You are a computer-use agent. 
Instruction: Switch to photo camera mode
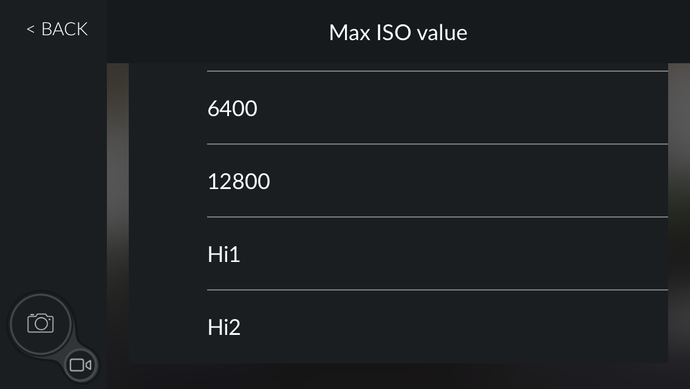[x=40, y=324]
